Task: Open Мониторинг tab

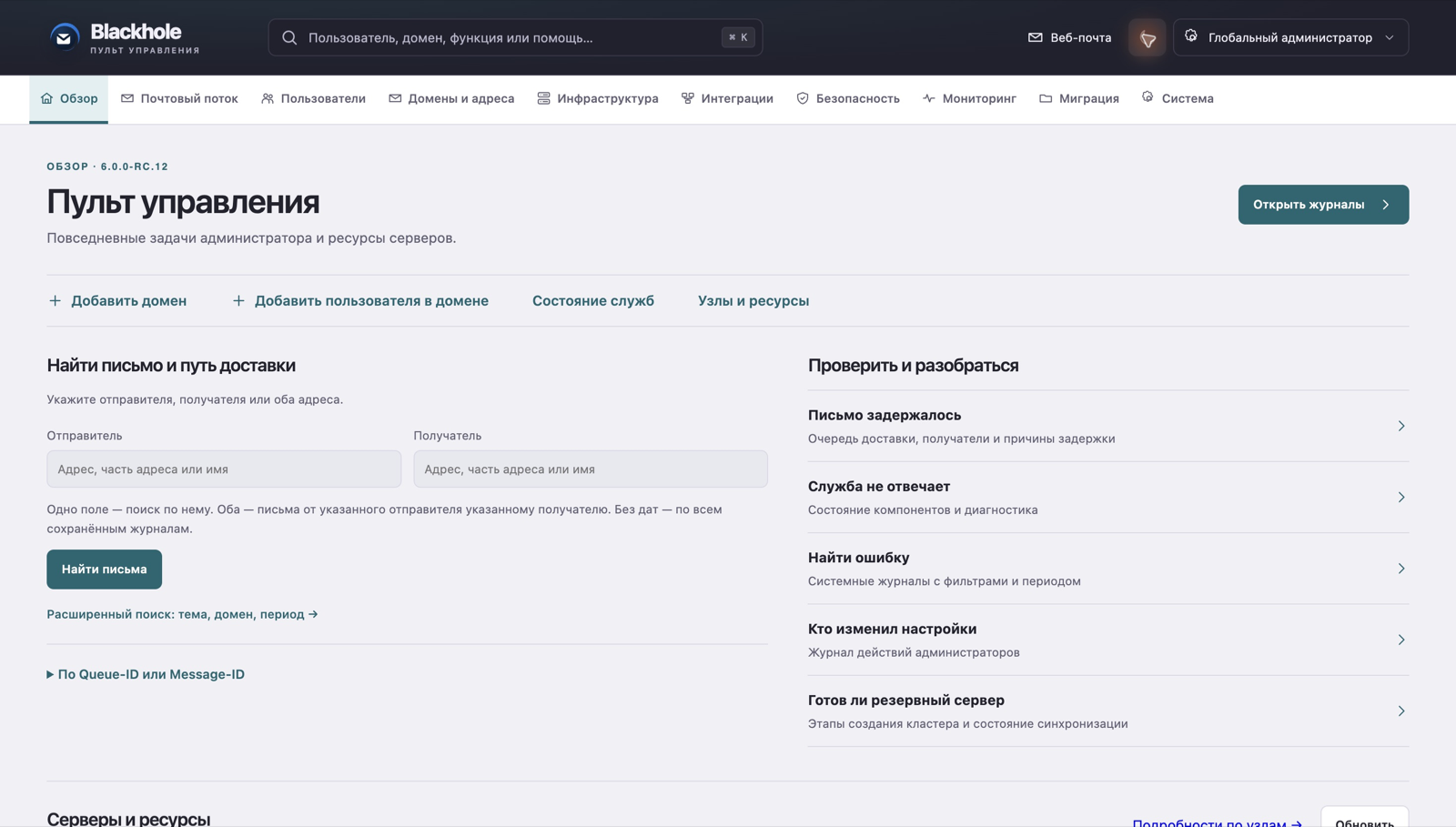Action: [969, 98]
